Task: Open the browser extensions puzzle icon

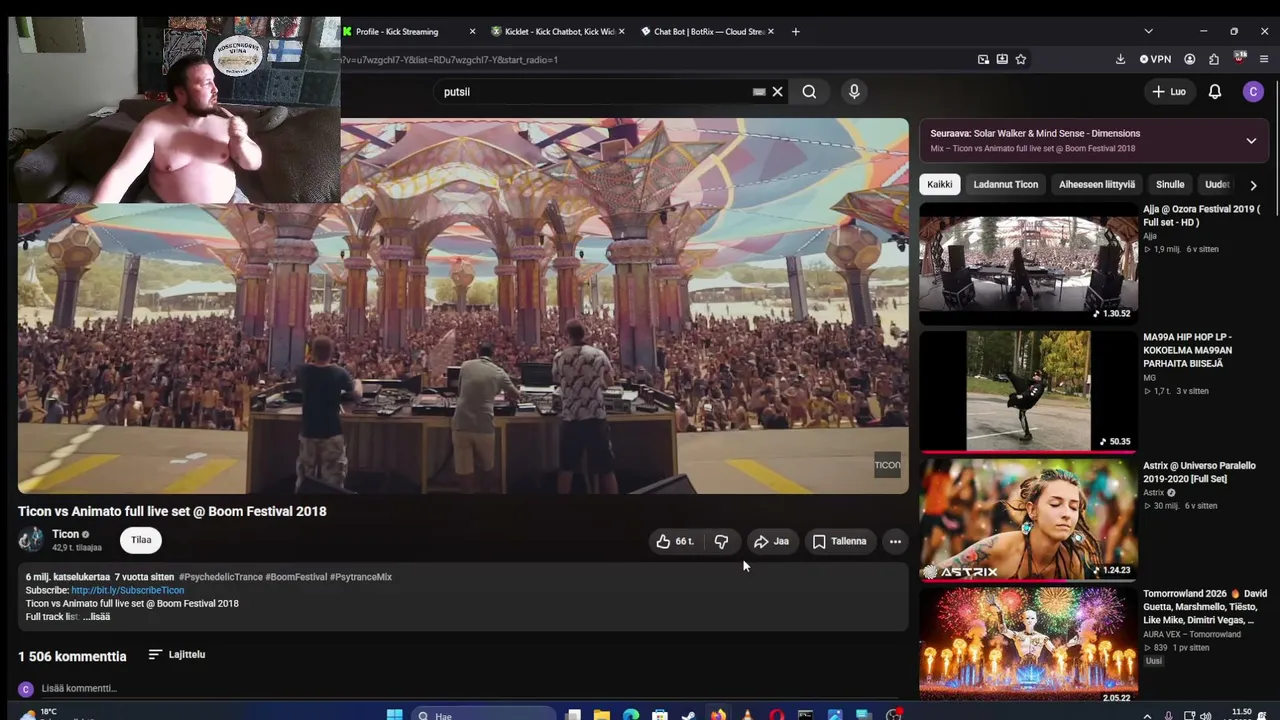Action: (x=1214, y=59)
